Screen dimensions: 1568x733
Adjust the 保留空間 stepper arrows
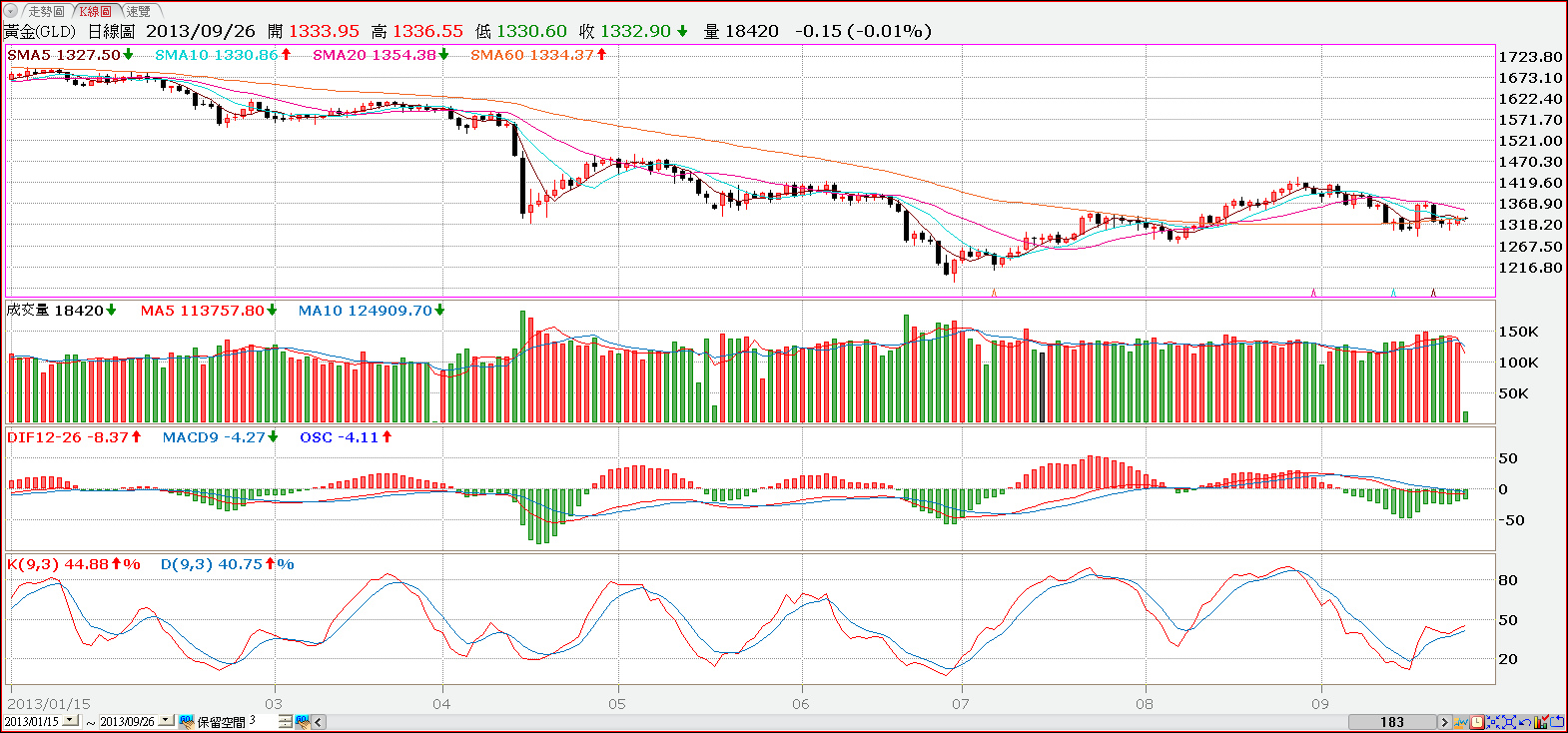pos(286,721)
